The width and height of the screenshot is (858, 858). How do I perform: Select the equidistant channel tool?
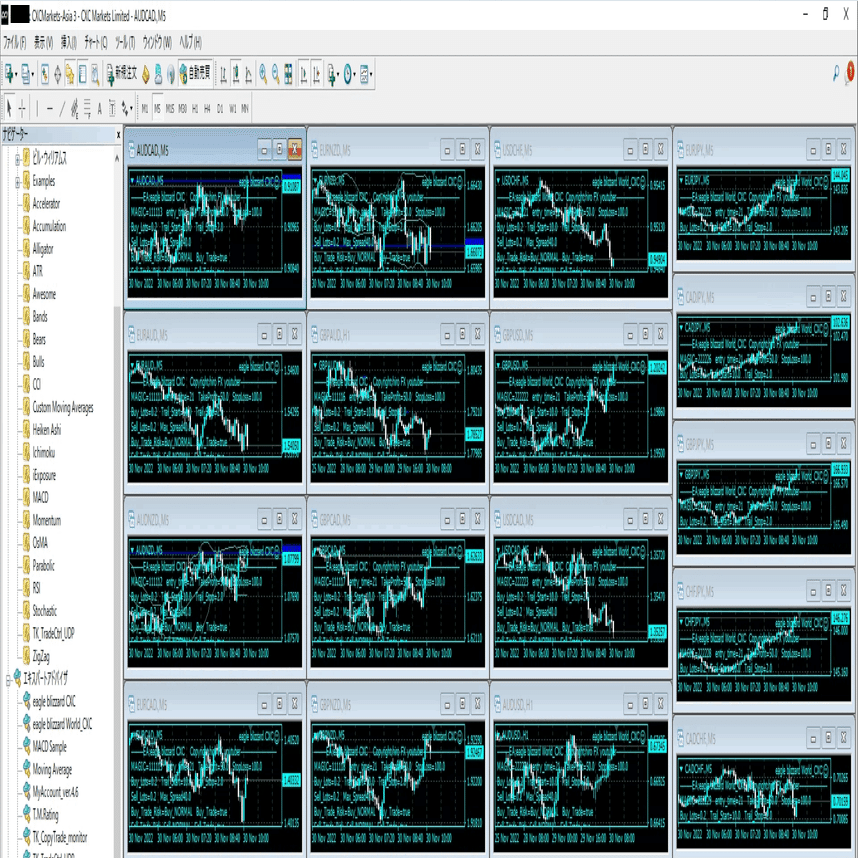click(x=74, y=108)
